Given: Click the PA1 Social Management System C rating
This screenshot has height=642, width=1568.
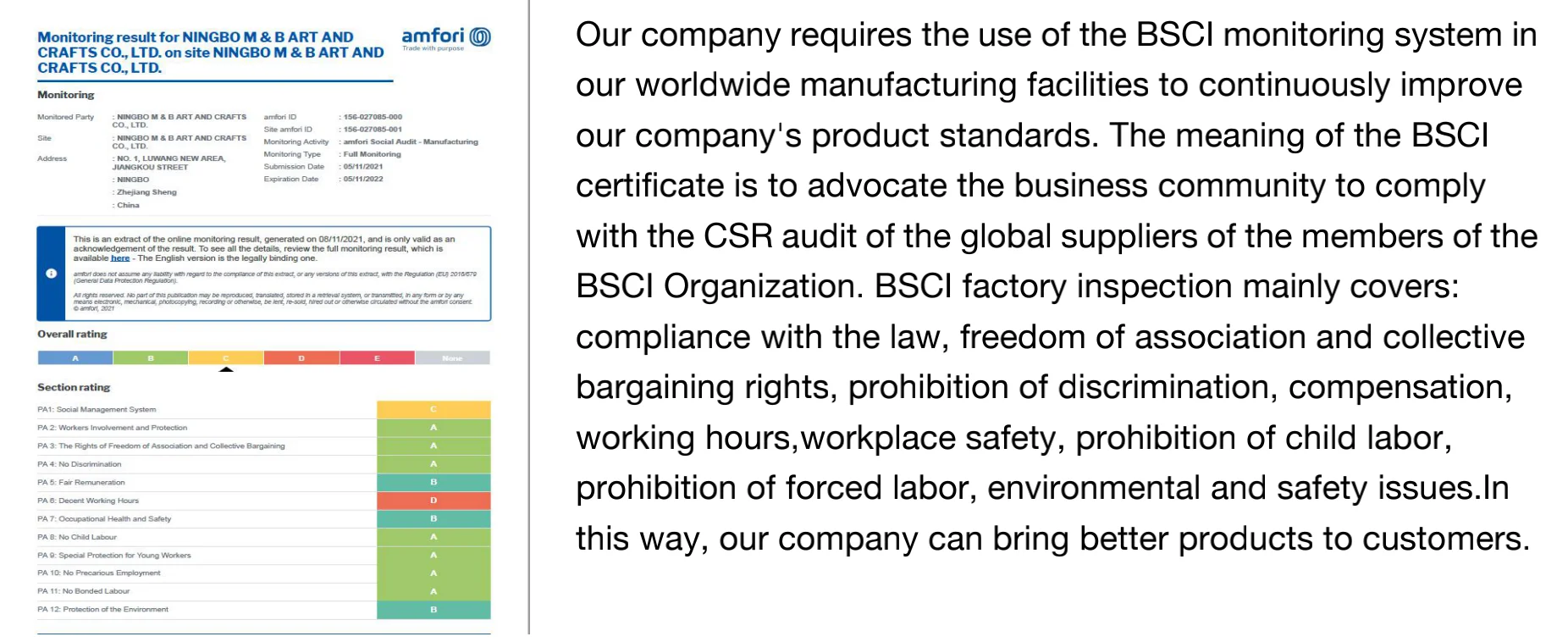Looking at the screenshot, I should pyautogui.click(x=433, y=410).
